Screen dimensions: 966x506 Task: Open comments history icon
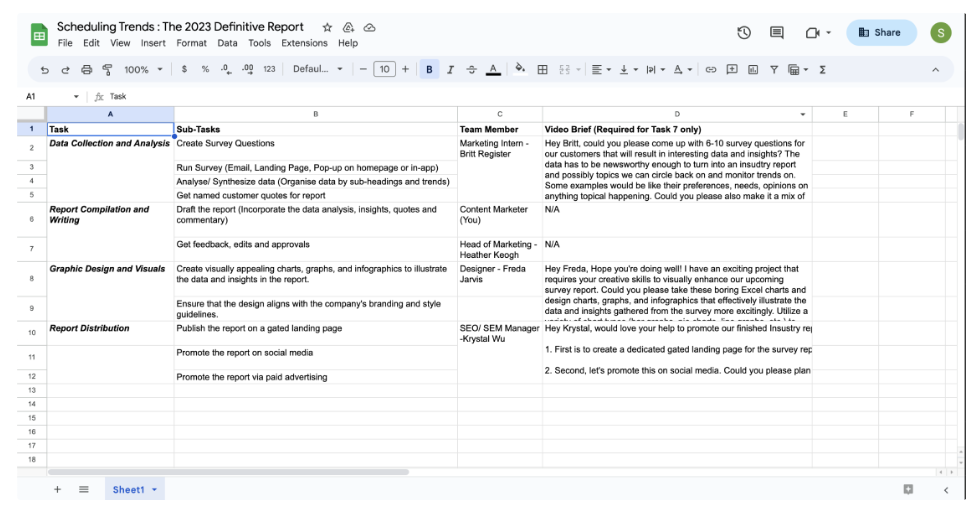pos(777,33)
